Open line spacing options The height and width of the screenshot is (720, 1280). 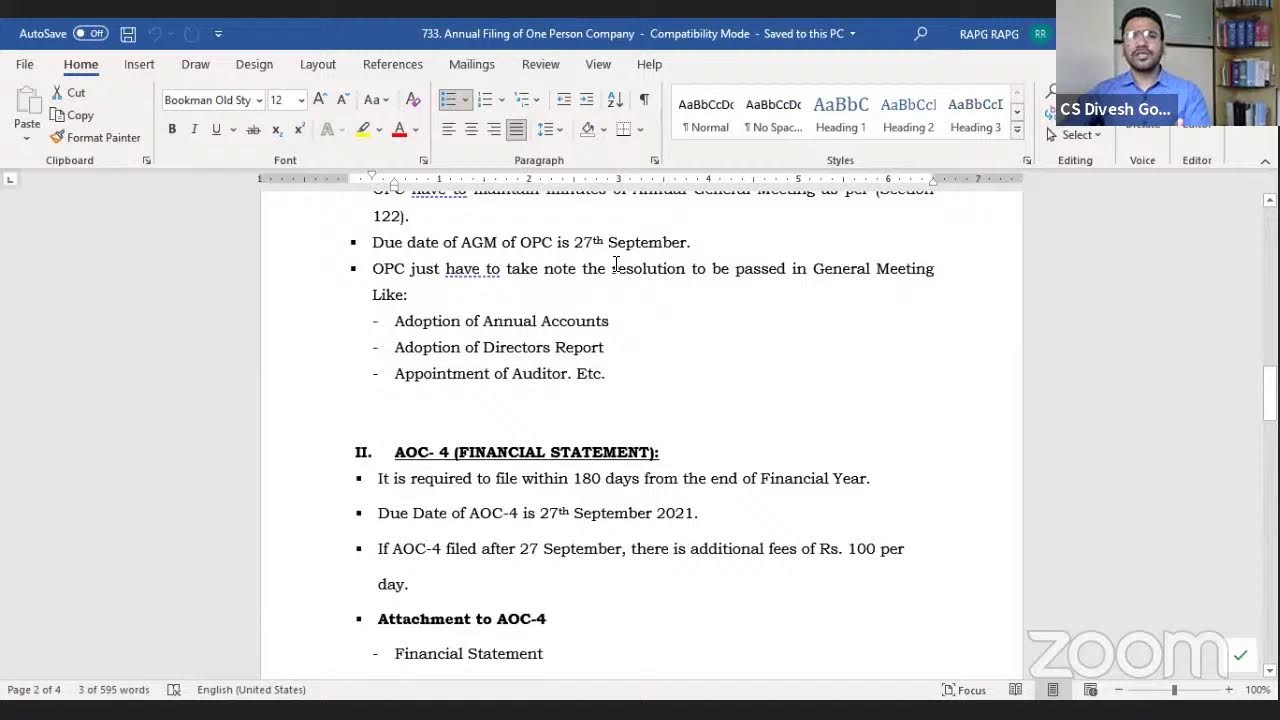pos(548,129)
